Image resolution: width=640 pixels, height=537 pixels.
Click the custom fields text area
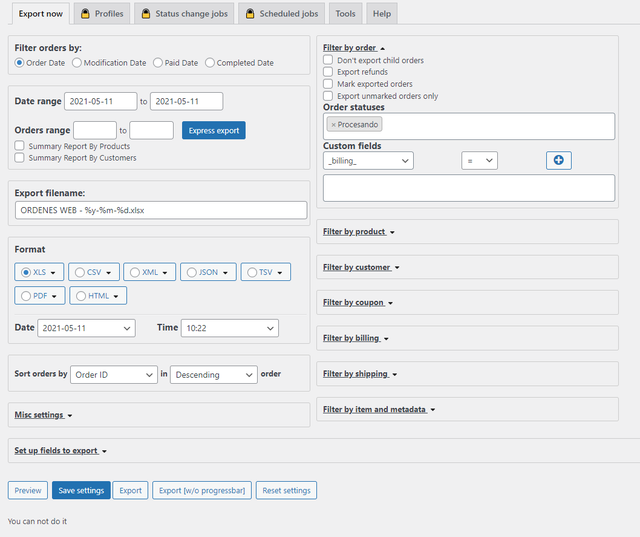pyautogui.click(x=469, y=188)
